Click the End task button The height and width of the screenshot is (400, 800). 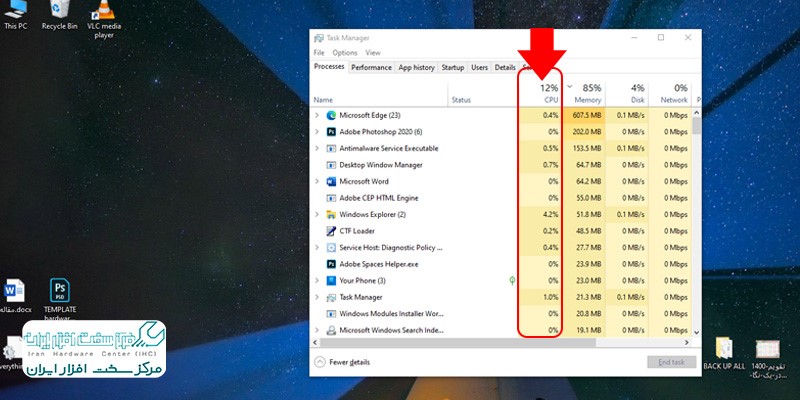pos(671,362)
